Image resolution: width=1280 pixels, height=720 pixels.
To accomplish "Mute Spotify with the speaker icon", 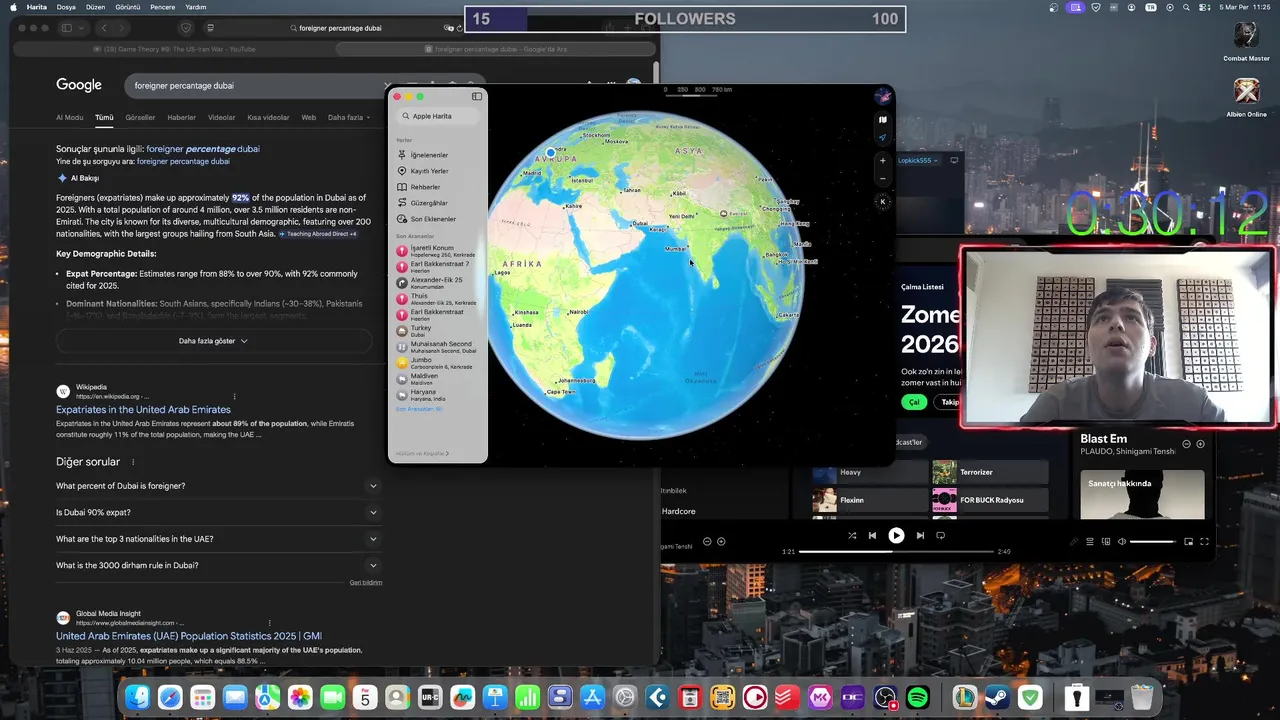I will (1121, 541).
